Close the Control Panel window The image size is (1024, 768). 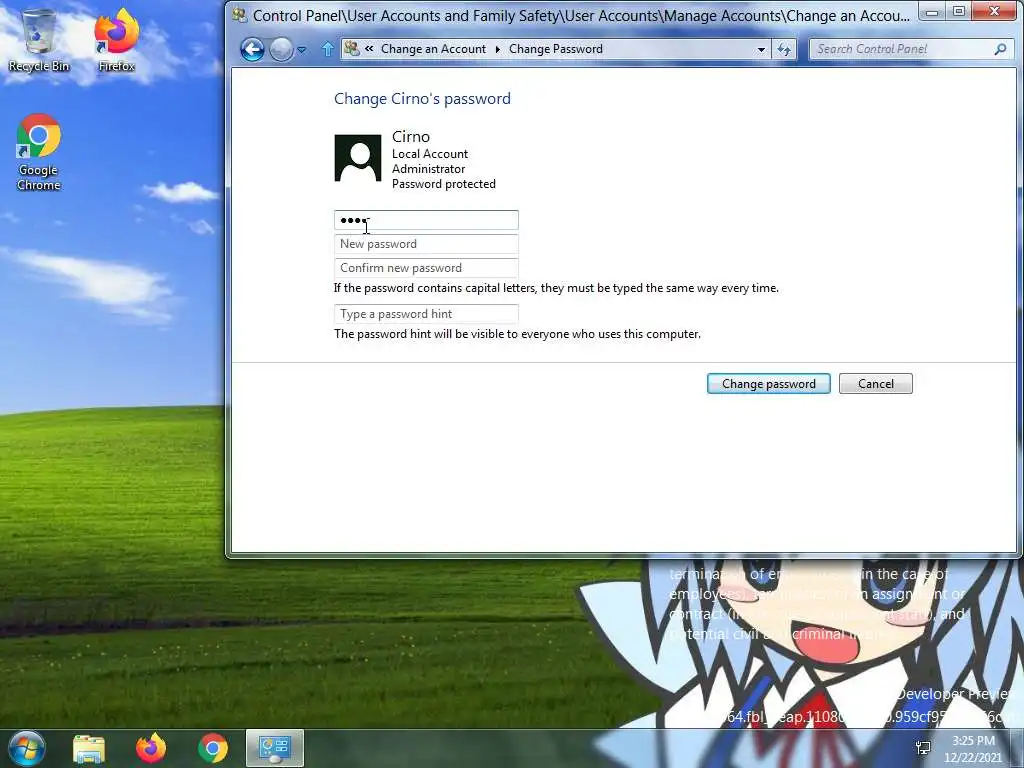995,11
